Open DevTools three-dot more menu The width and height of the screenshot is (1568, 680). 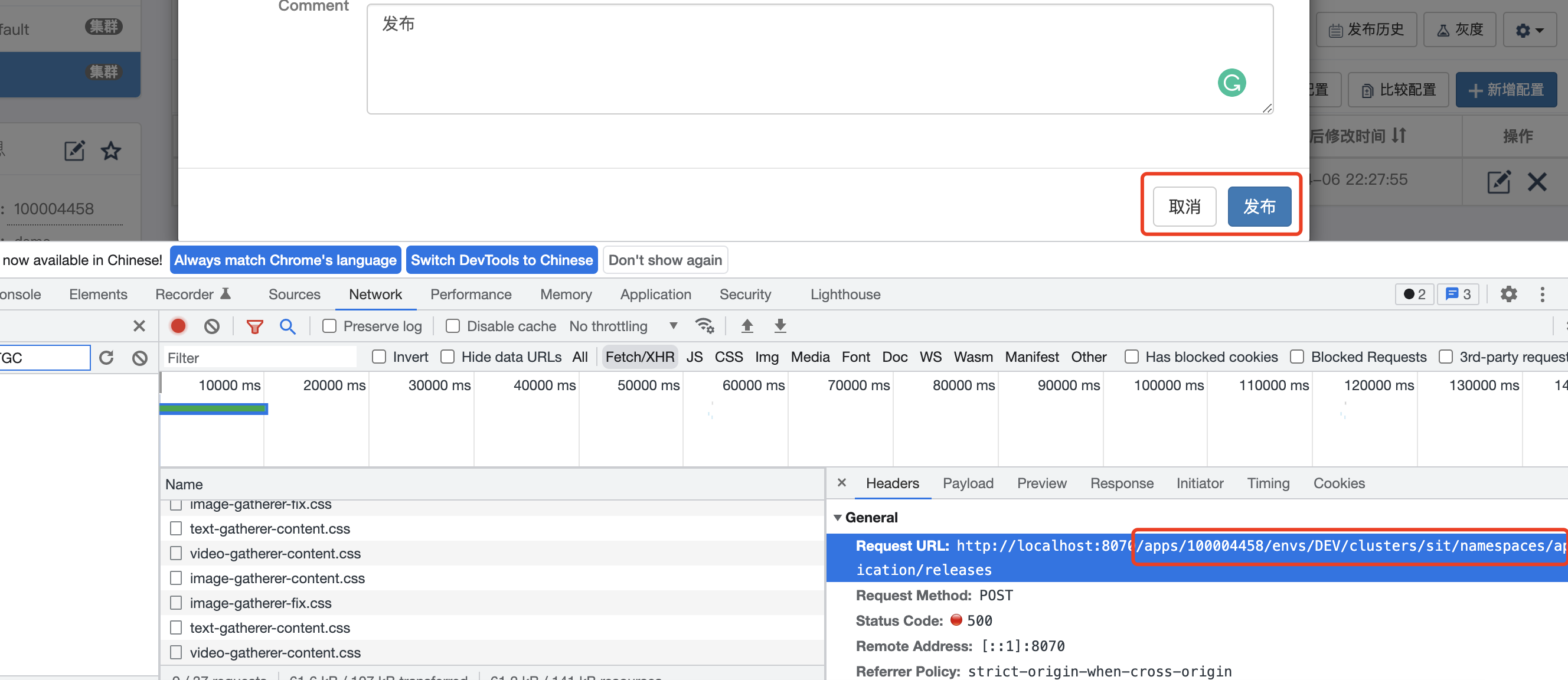point(1542,295)
